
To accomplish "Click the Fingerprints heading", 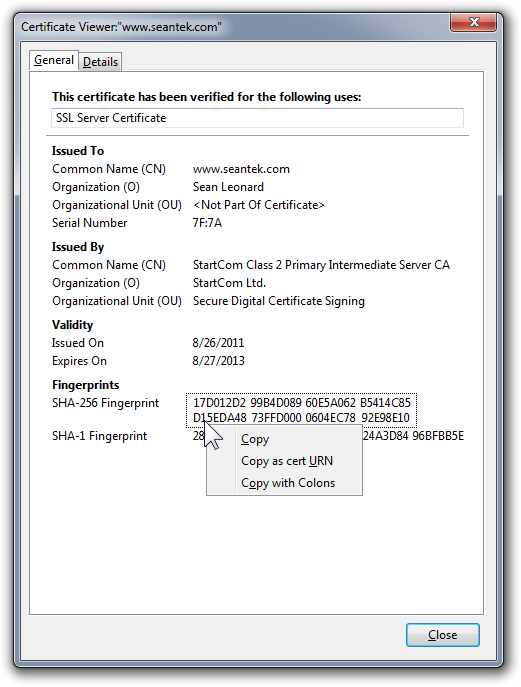I will 85,385.
